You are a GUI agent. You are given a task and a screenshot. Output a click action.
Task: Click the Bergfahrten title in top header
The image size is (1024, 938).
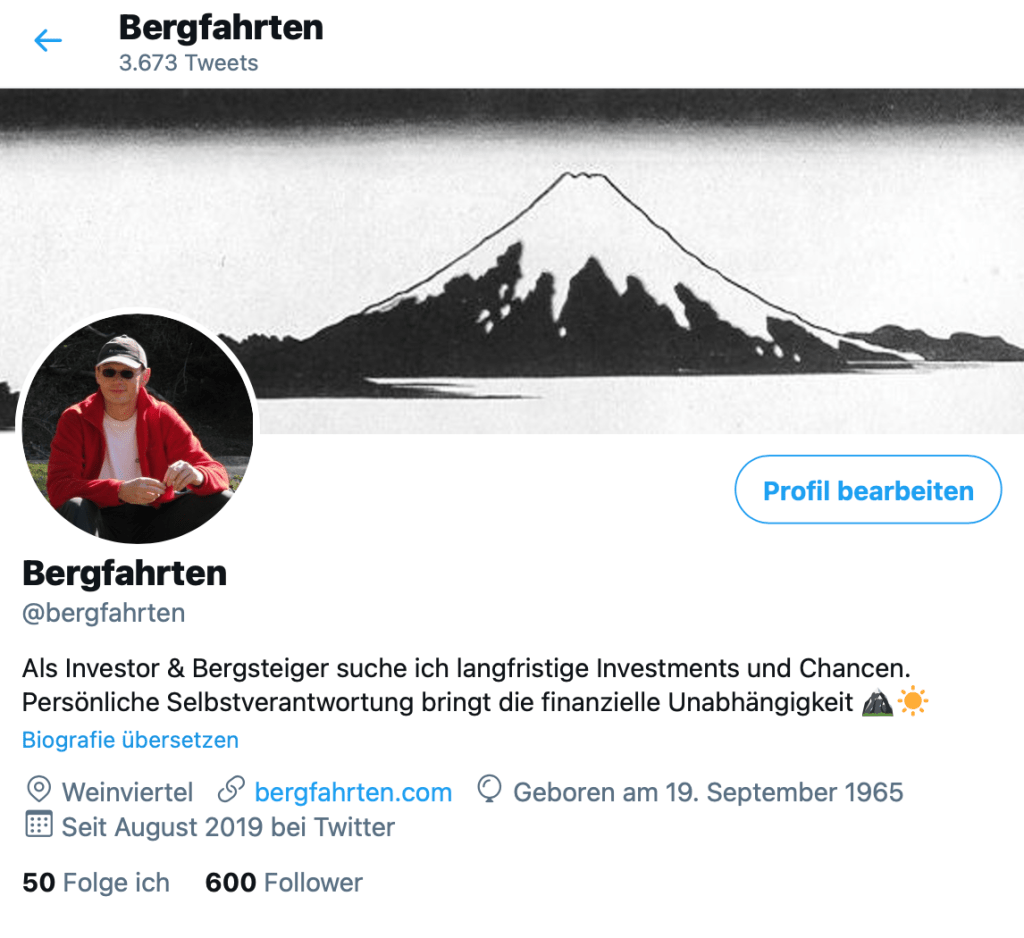(221, 28)
